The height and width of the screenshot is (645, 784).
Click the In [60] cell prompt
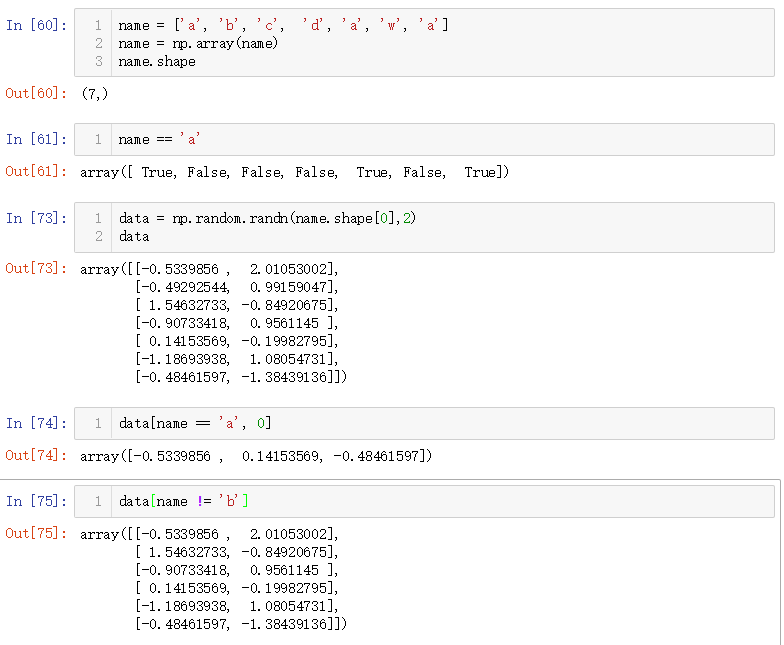[37, 25]
